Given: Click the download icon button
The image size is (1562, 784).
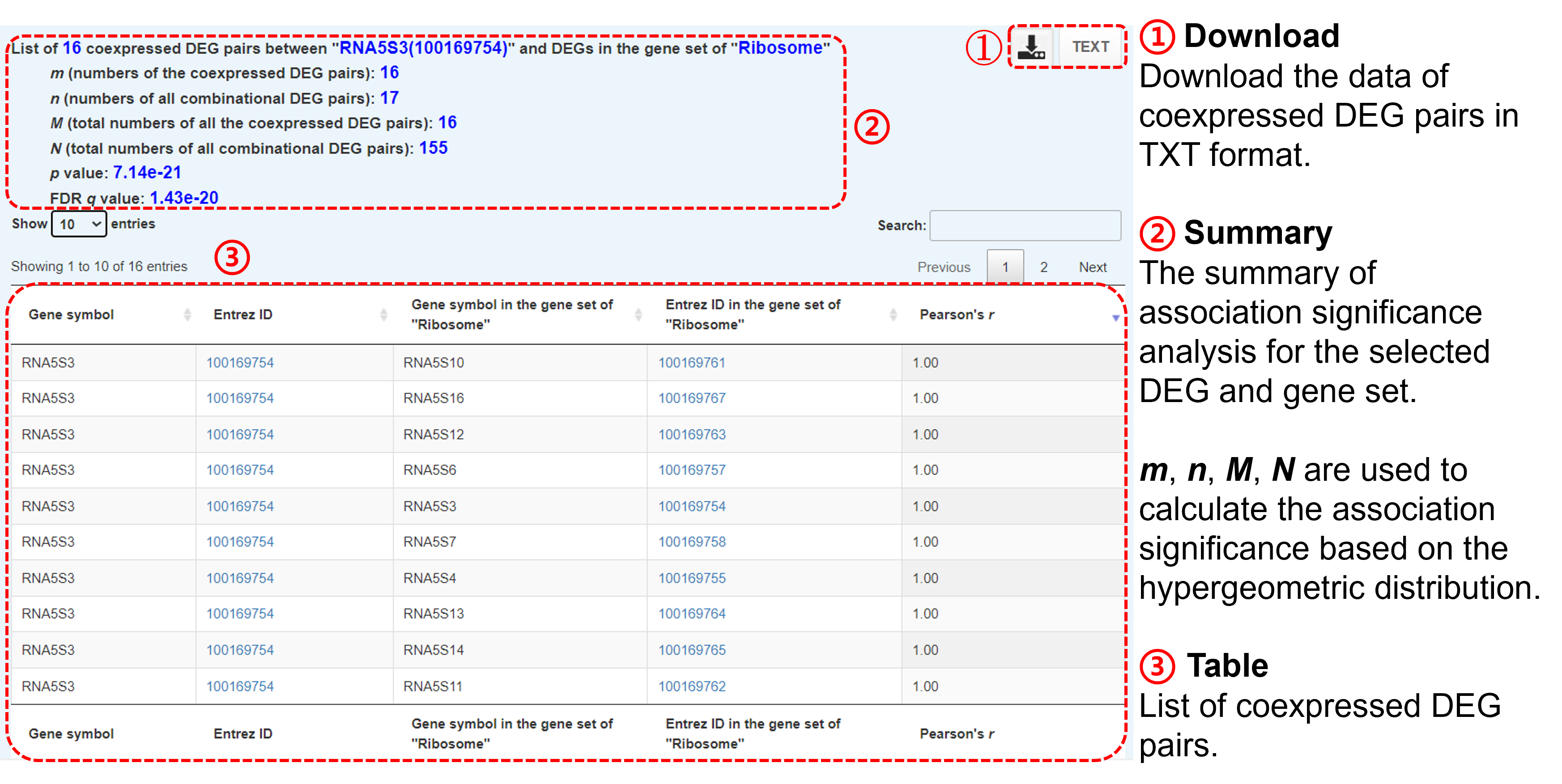Looking at the screenshot, I should [1032, 47].
